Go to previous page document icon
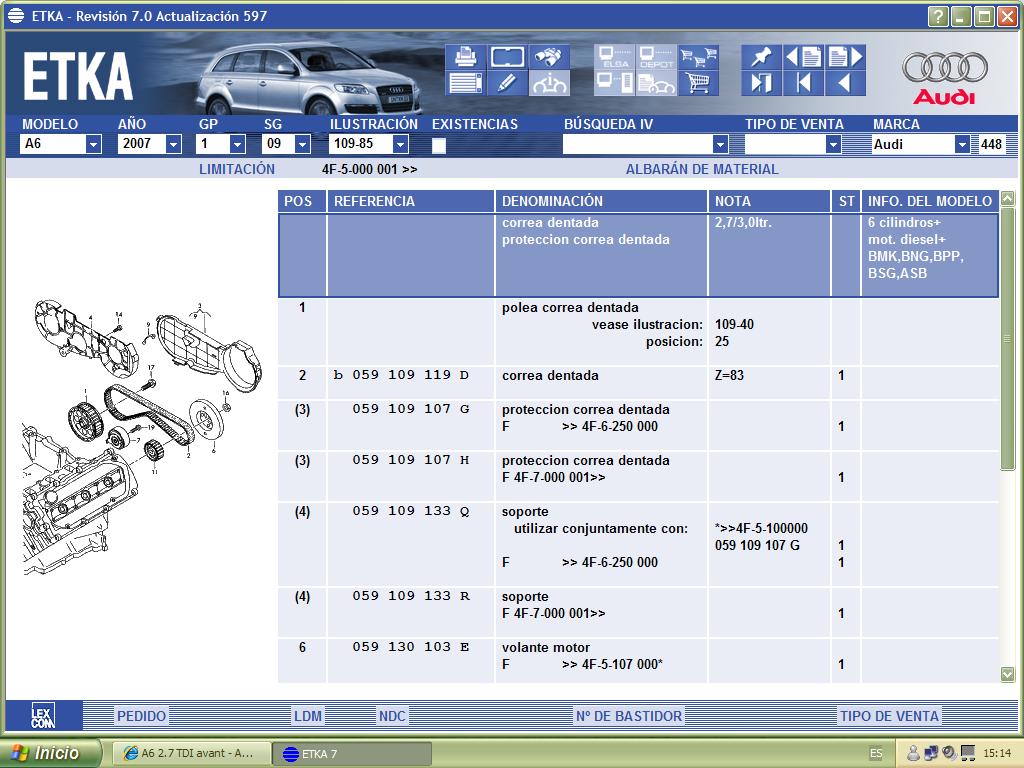 pyautogui.click(x=803, y=57)
